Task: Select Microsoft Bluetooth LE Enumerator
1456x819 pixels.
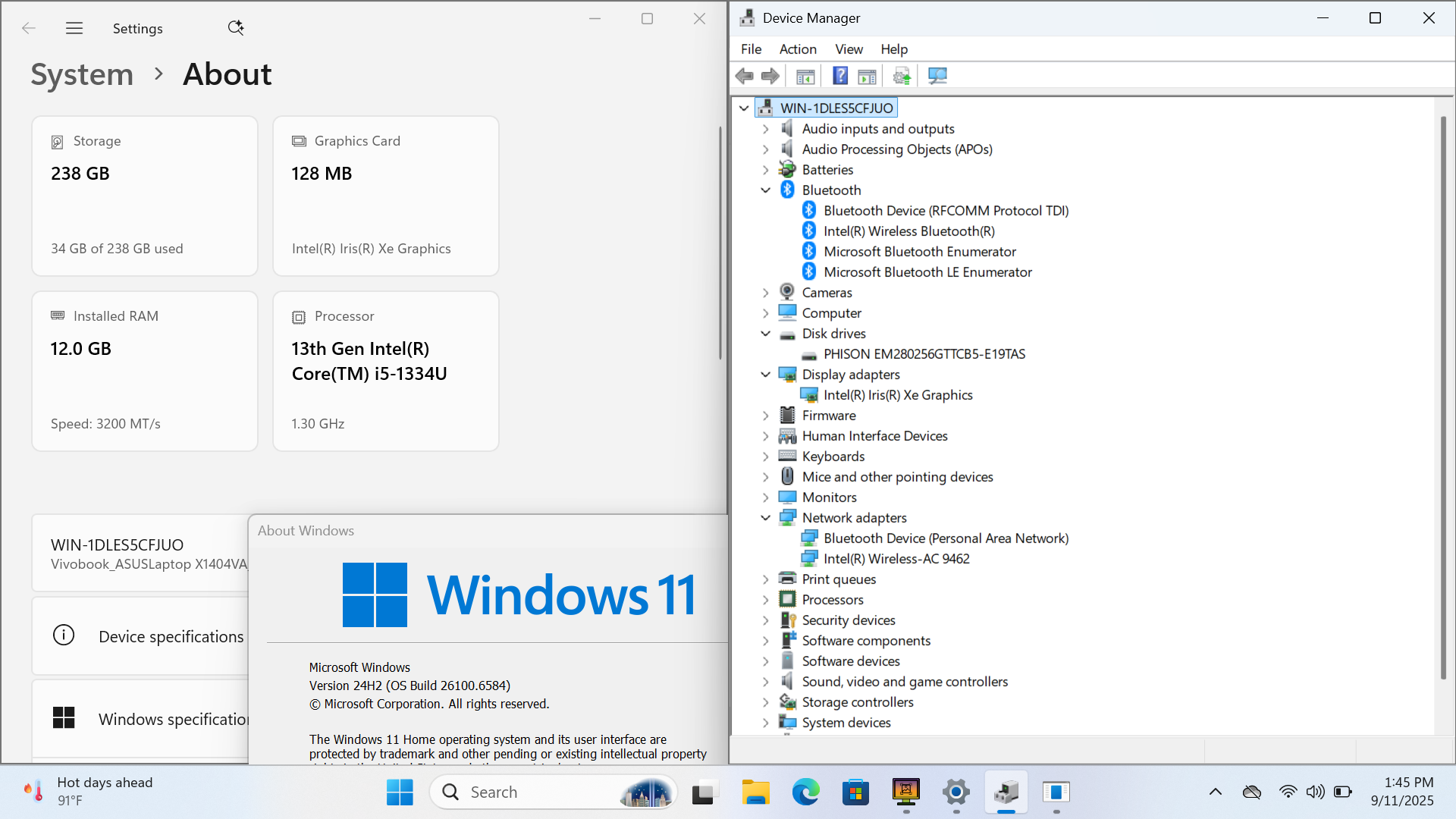Action: pos(927,272)
